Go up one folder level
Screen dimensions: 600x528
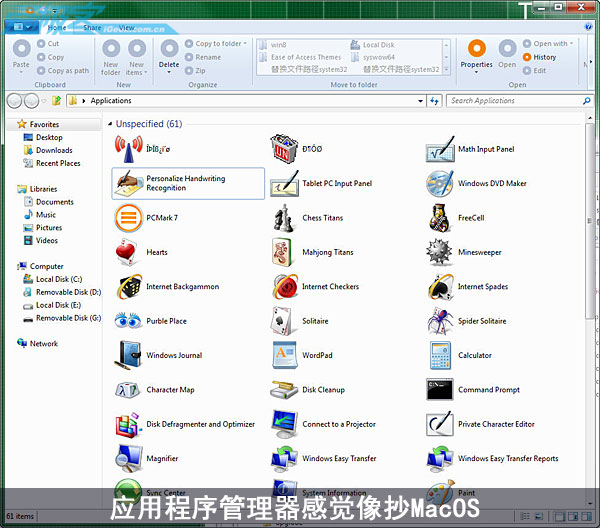[x=56, y=101]
